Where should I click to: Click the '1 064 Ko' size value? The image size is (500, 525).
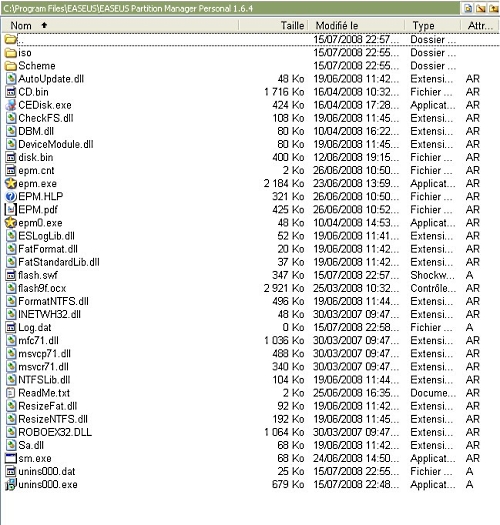tap(284, 432)
